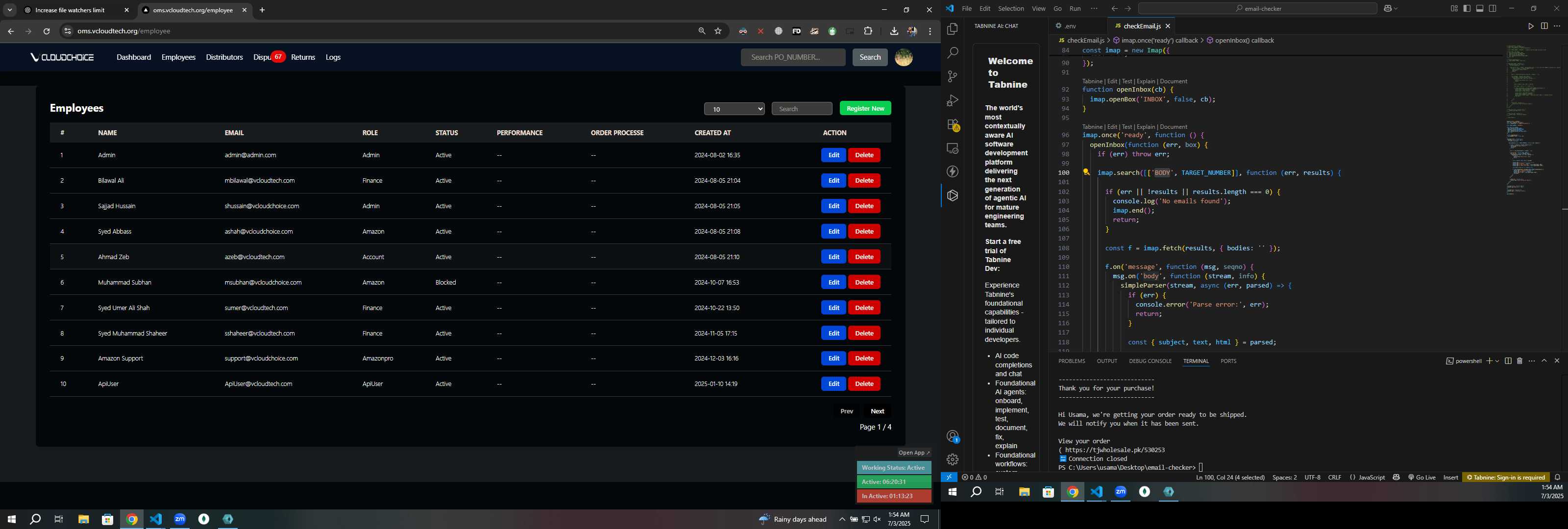Toggle Insert mode in status bar
This screenshot has width=1568, height=529.
(x=1450, y=477)
